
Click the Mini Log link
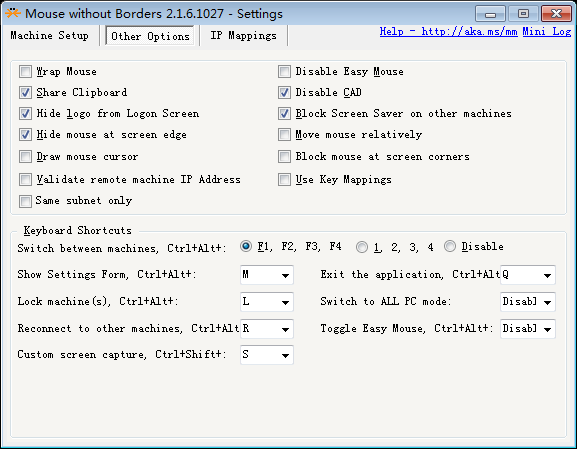547,32
